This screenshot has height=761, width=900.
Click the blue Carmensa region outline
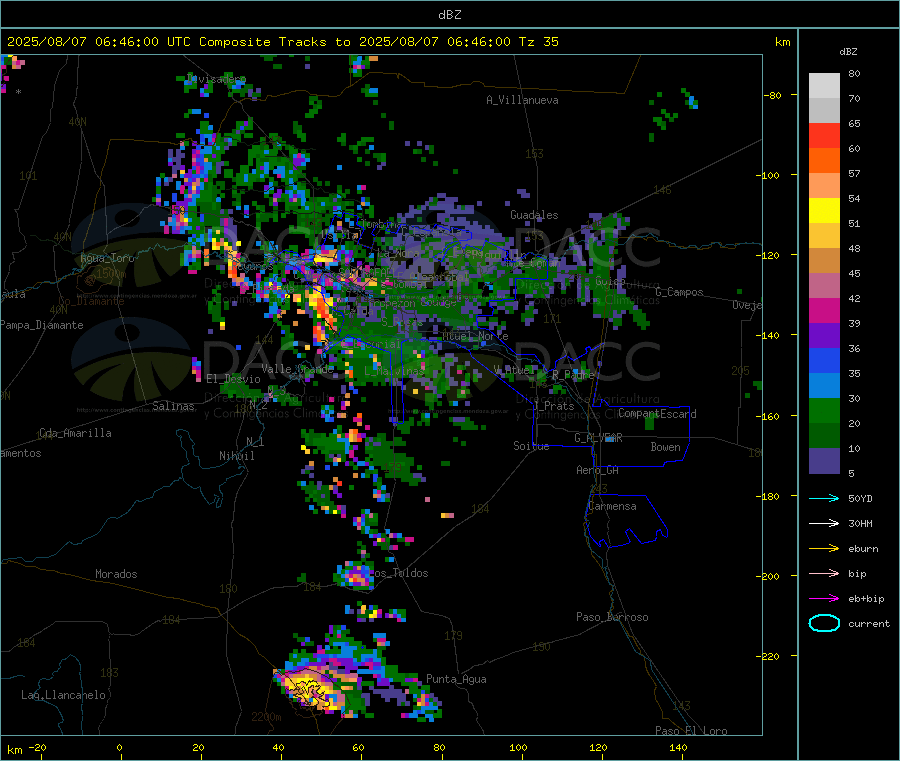(x=626, y=520)
